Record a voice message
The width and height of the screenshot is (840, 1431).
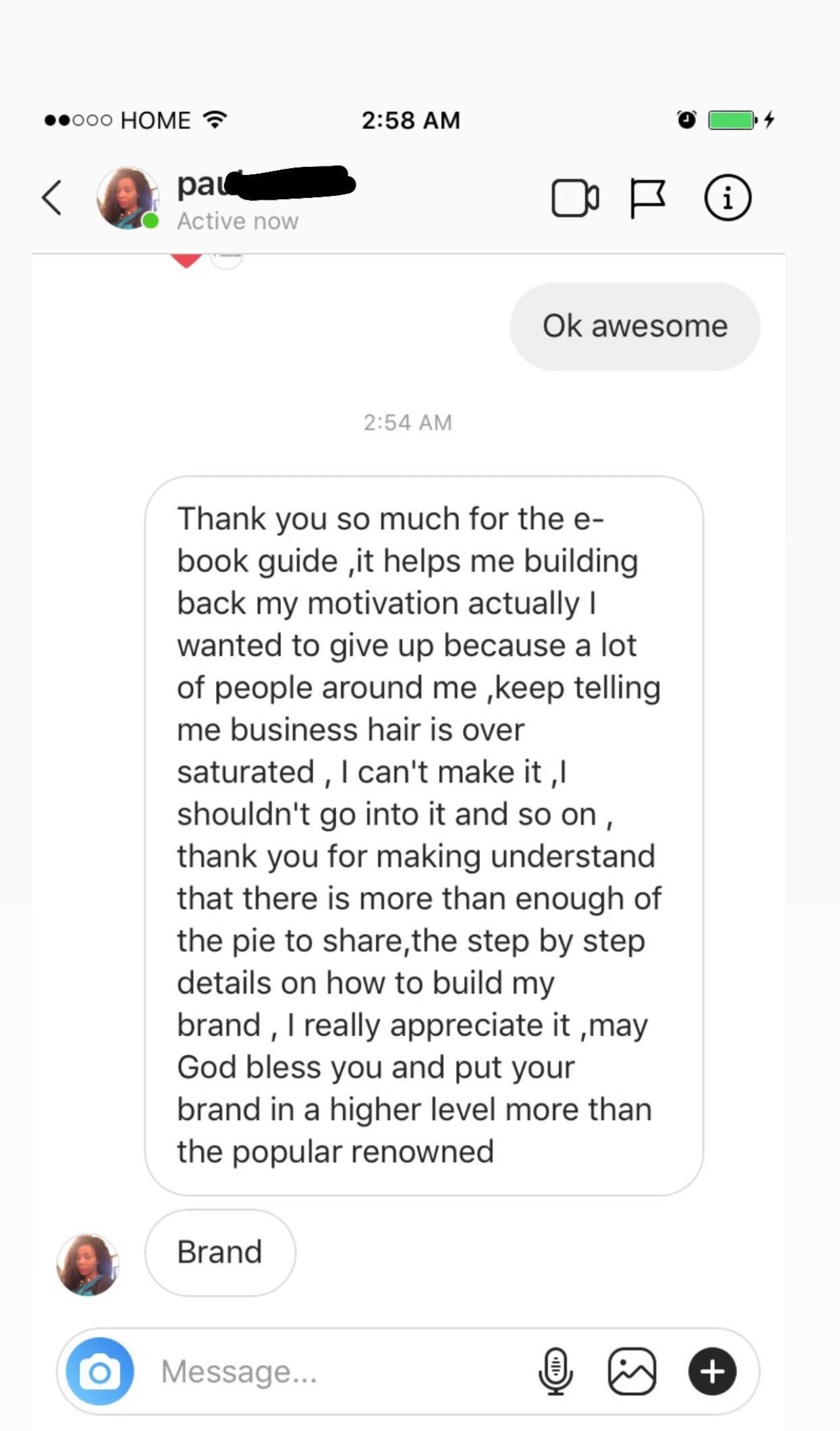point(556,1371)
